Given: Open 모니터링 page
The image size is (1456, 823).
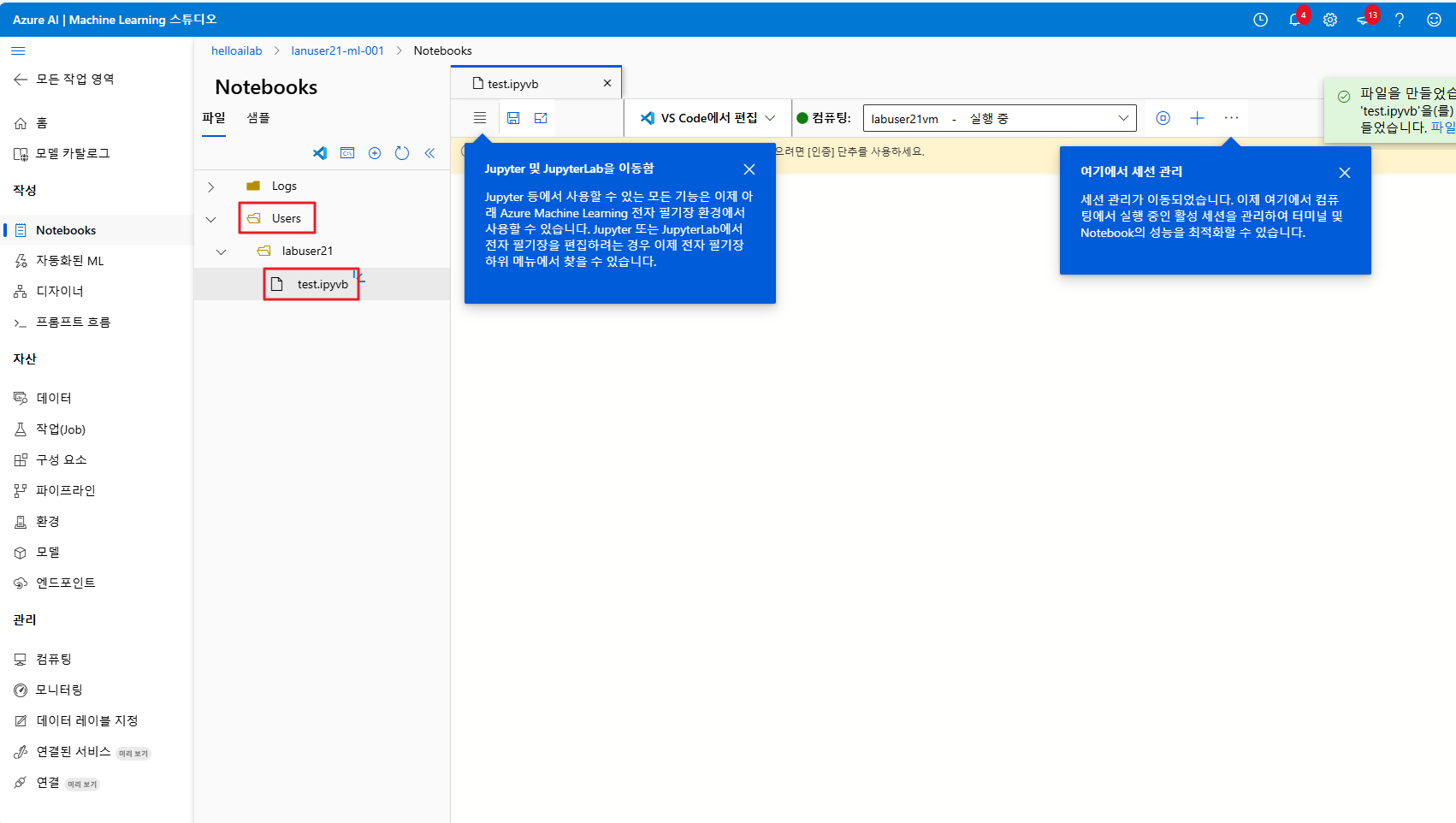Looking at the screenshot, I should tap(97, 690).
